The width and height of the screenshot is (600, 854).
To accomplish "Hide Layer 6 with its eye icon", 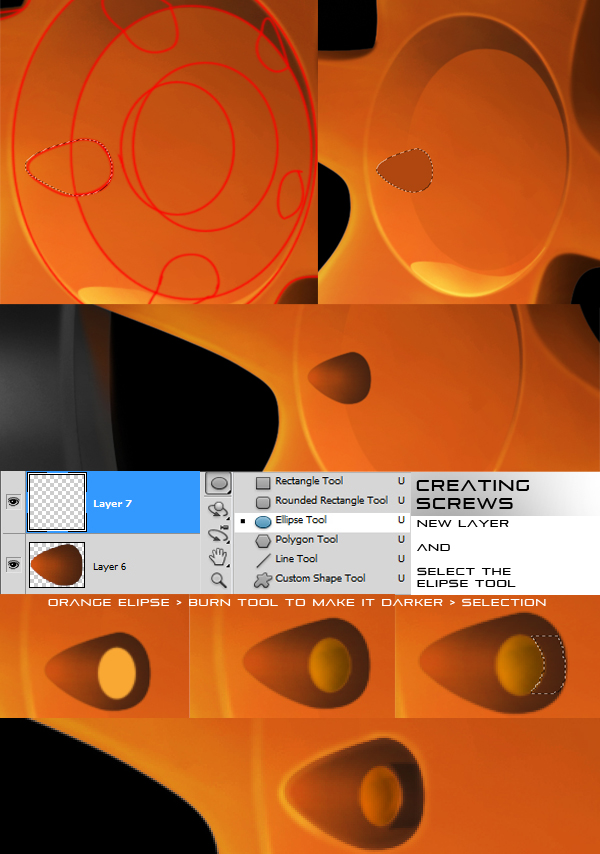I will 14,565.
